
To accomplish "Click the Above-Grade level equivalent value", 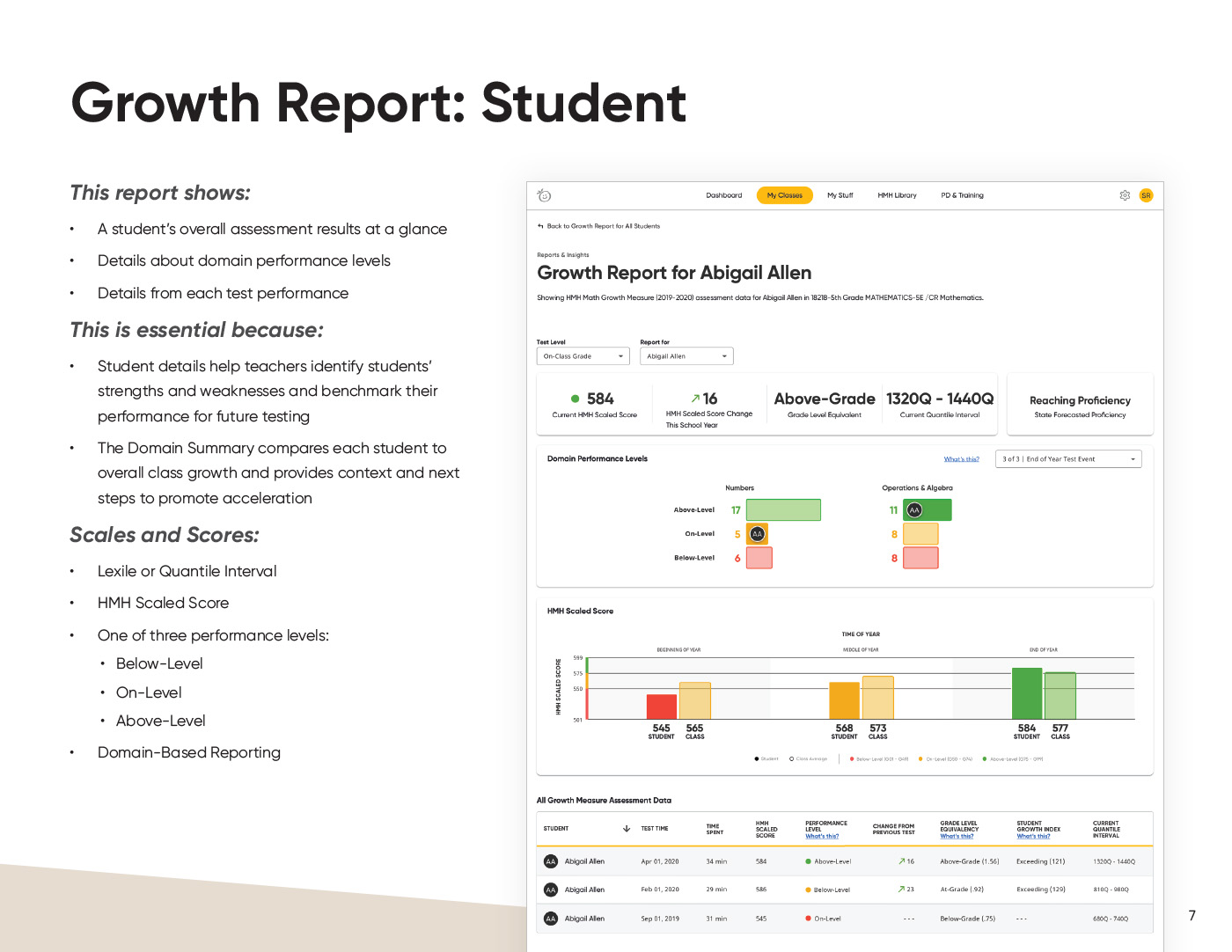I will 825,399.
